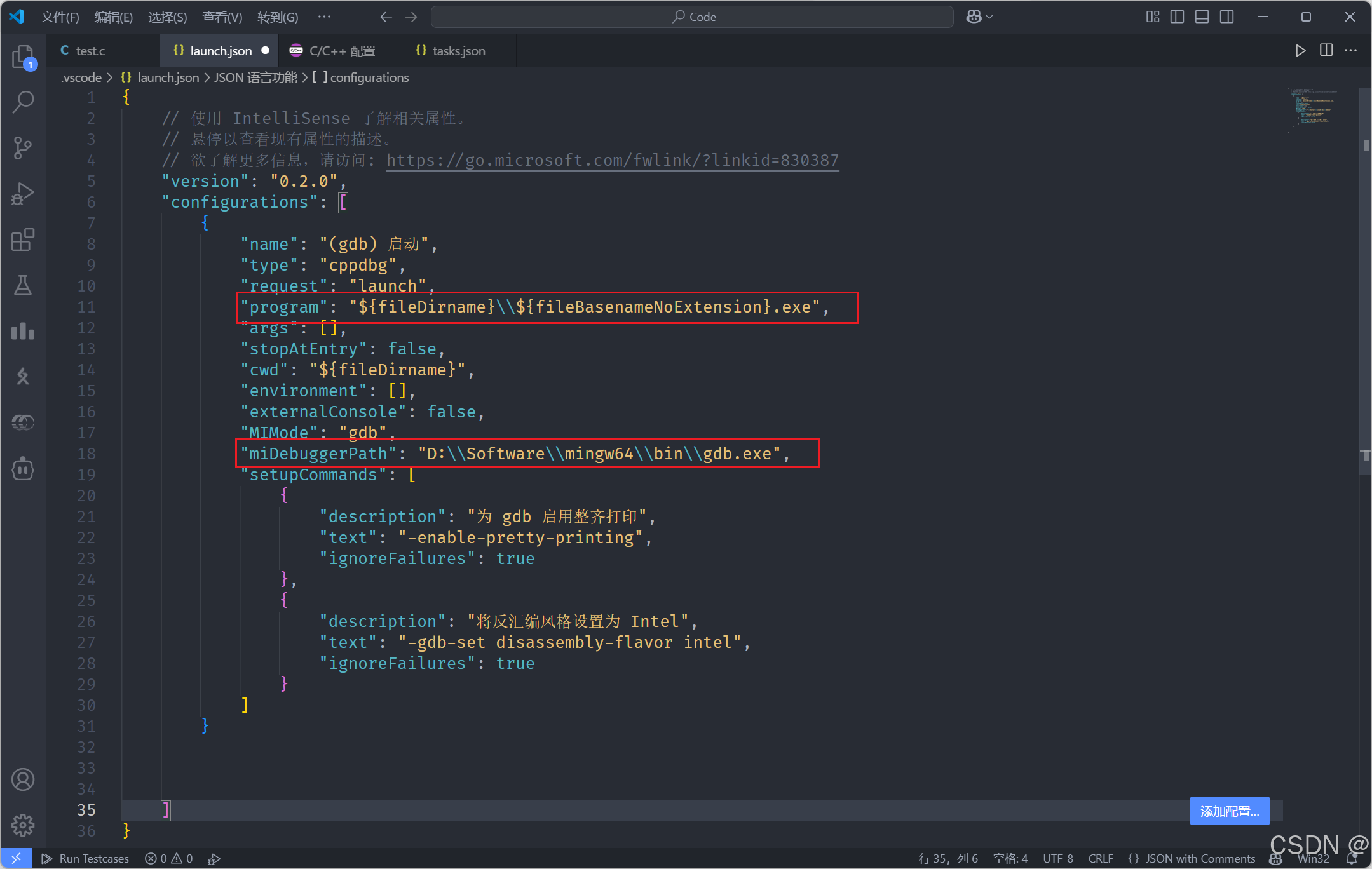1372x869 pixels.
Task: Open the Accounts icon in activity bar
Action: (x=23, y=779)
